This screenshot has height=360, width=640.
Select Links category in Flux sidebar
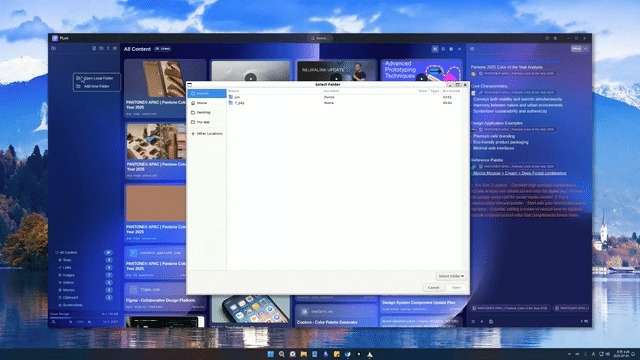[x=84, y=268]
